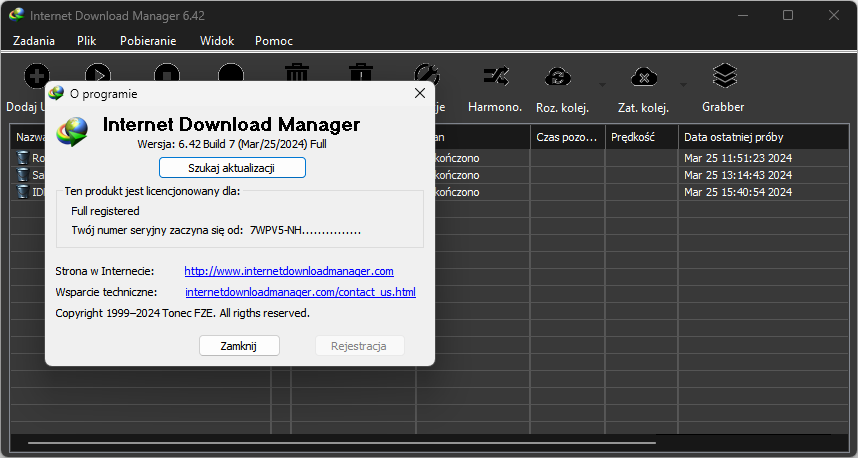
Task: Expand the Zat. kolej. dropdown arrow
Action: click(683, 85)
